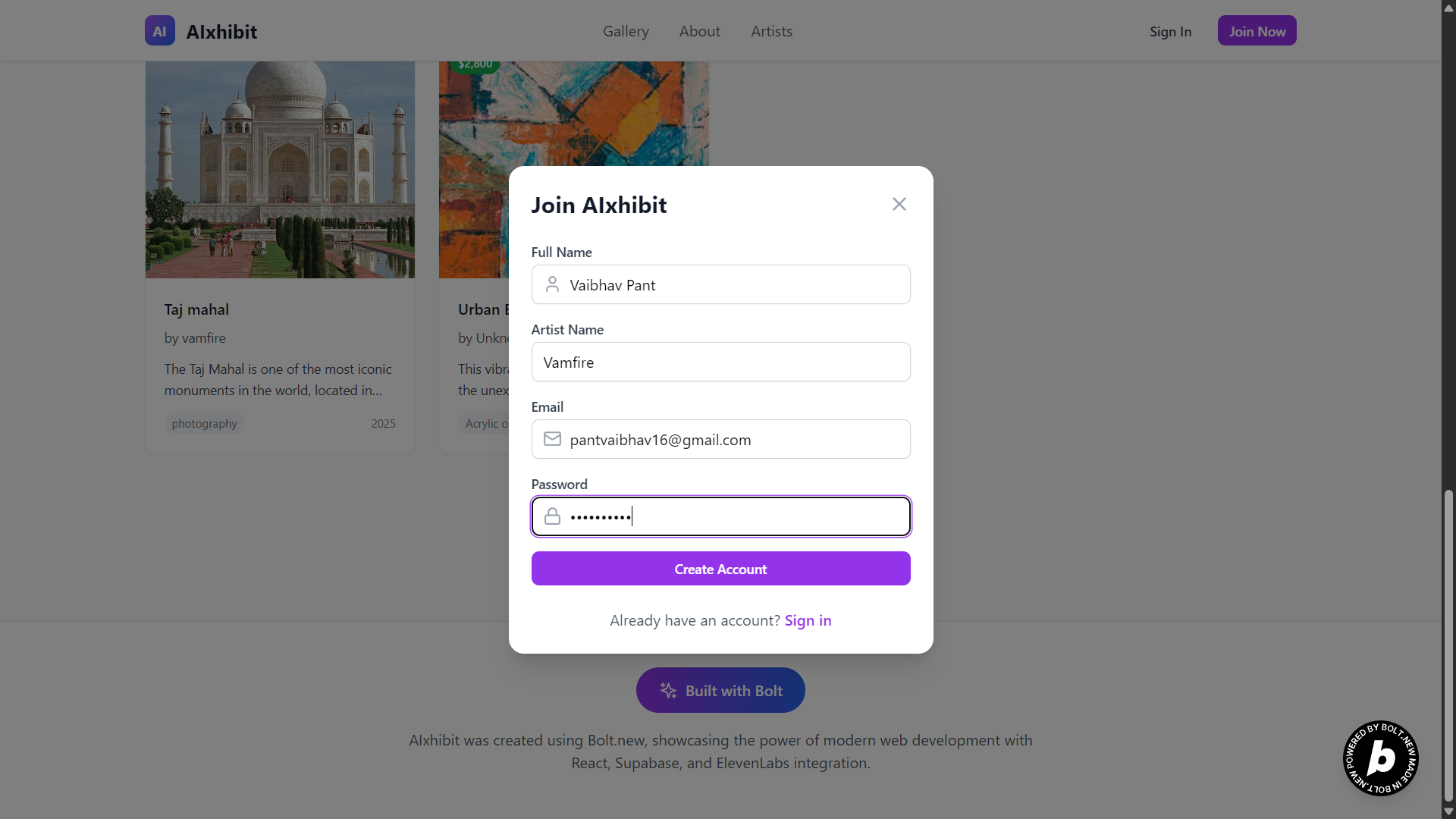Open the Taj mahal artwork thumbnail
This screenshot has height=819, width=1456.
280,169
